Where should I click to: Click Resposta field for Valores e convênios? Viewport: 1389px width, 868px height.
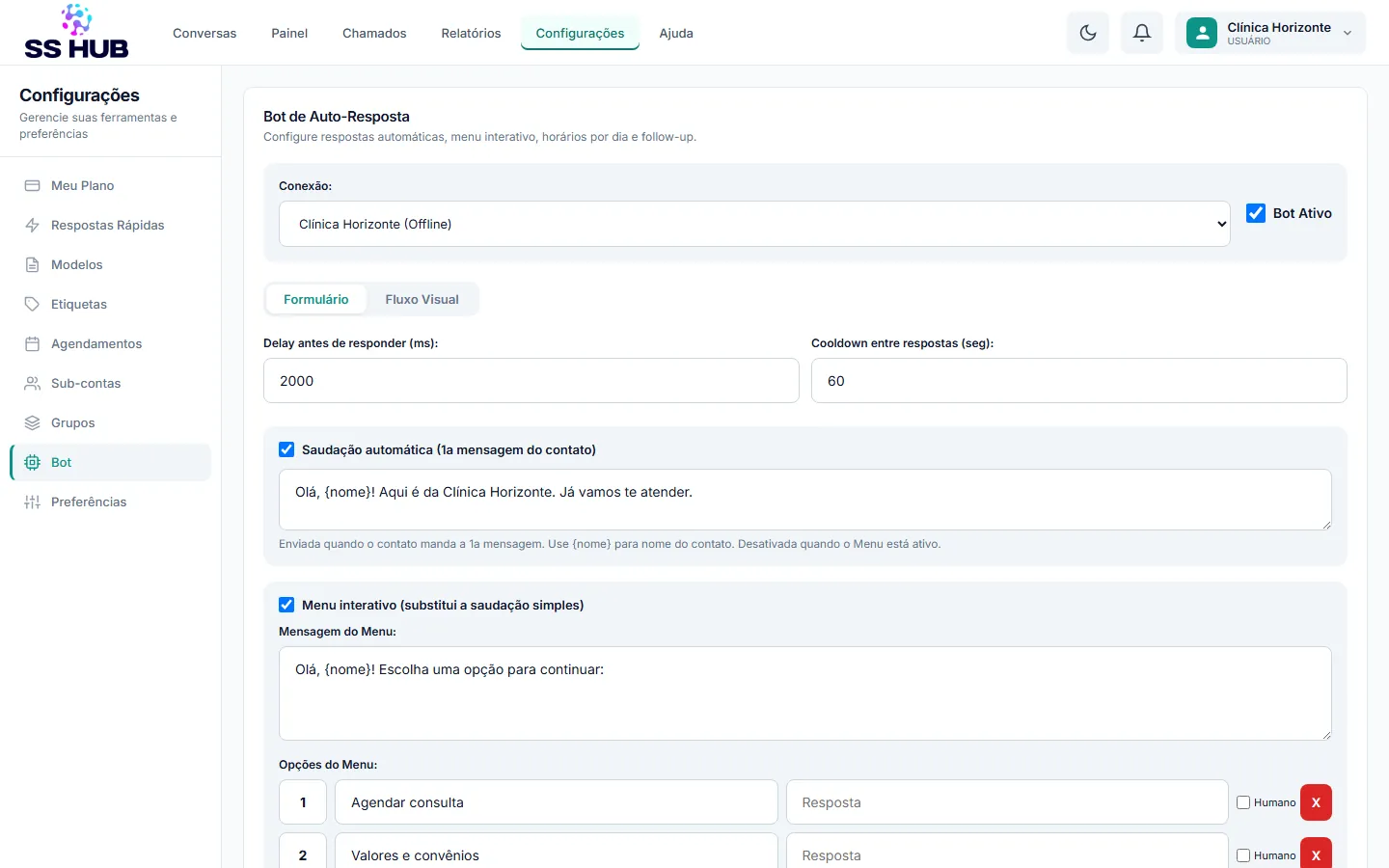tap(1007, 852)
